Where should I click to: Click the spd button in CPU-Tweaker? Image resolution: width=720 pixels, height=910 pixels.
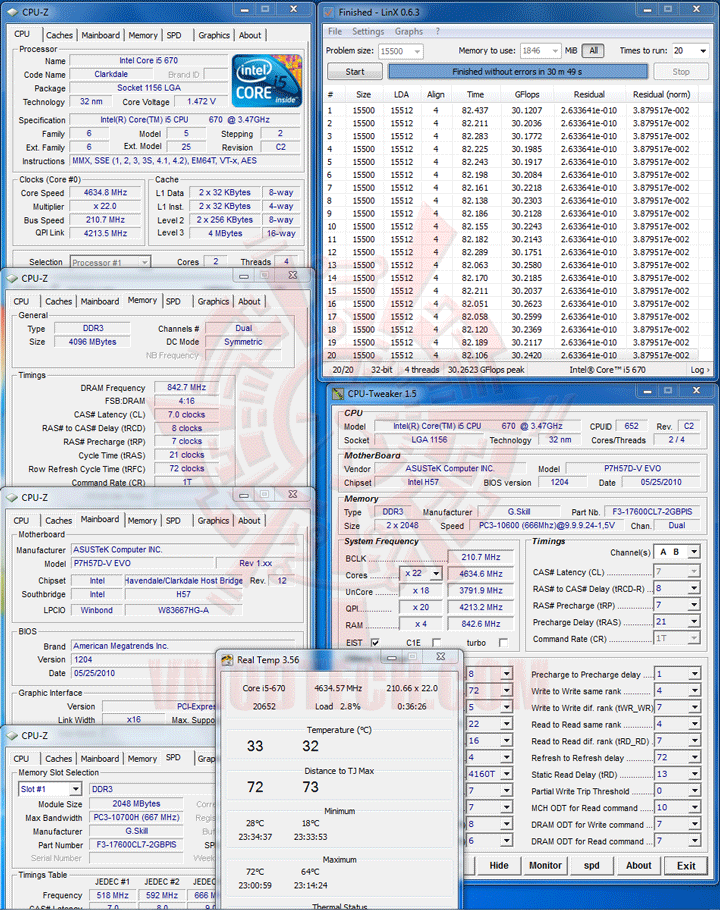coord(591,865)
